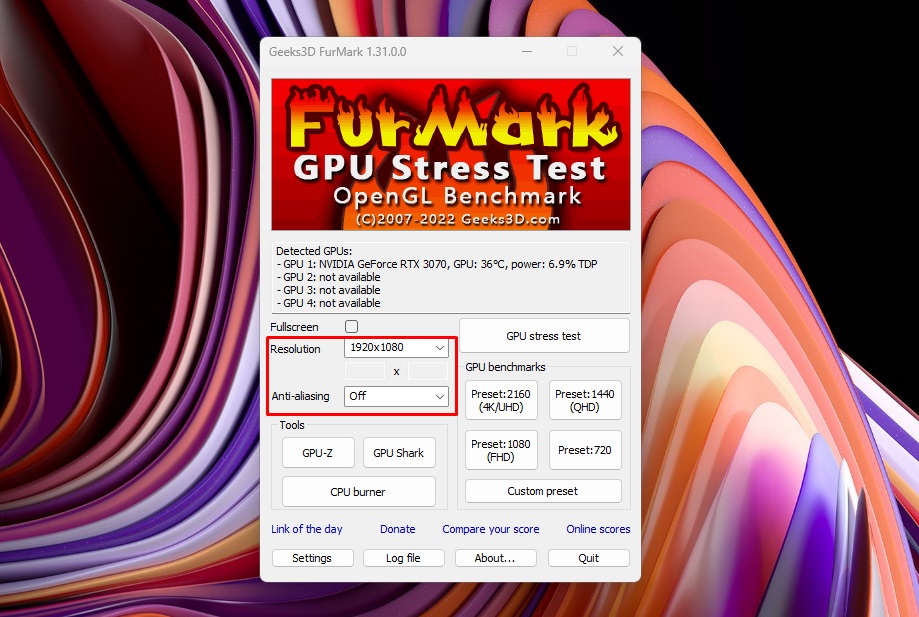The height and width of the screenshot is (617, 919).
Task: Select the GPU 1 NVIDIA GeForce RTX 3070 line
Action: coord(437,264)
